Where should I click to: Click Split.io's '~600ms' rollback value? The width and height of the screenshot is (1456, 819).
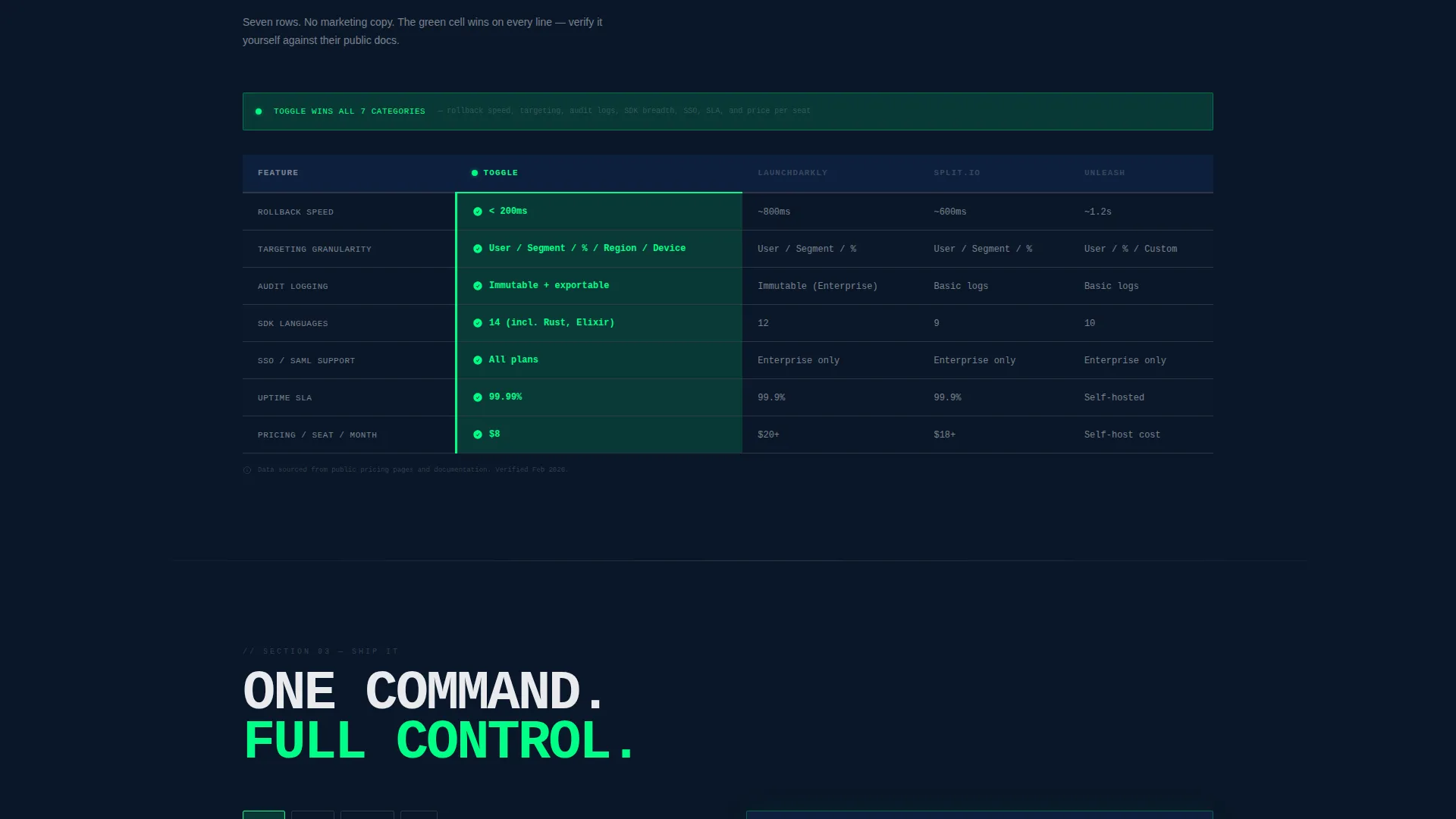tap(950, 212)
